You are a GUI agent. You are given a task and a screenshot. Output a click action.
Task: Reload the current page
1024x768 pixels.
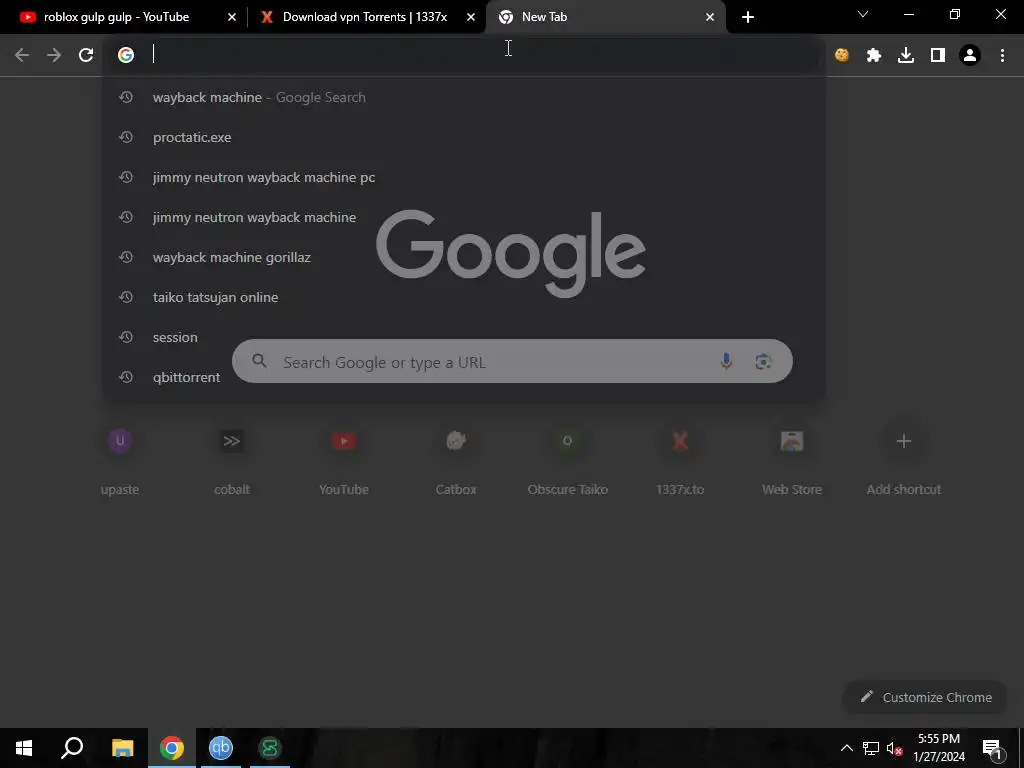[86, 55]
